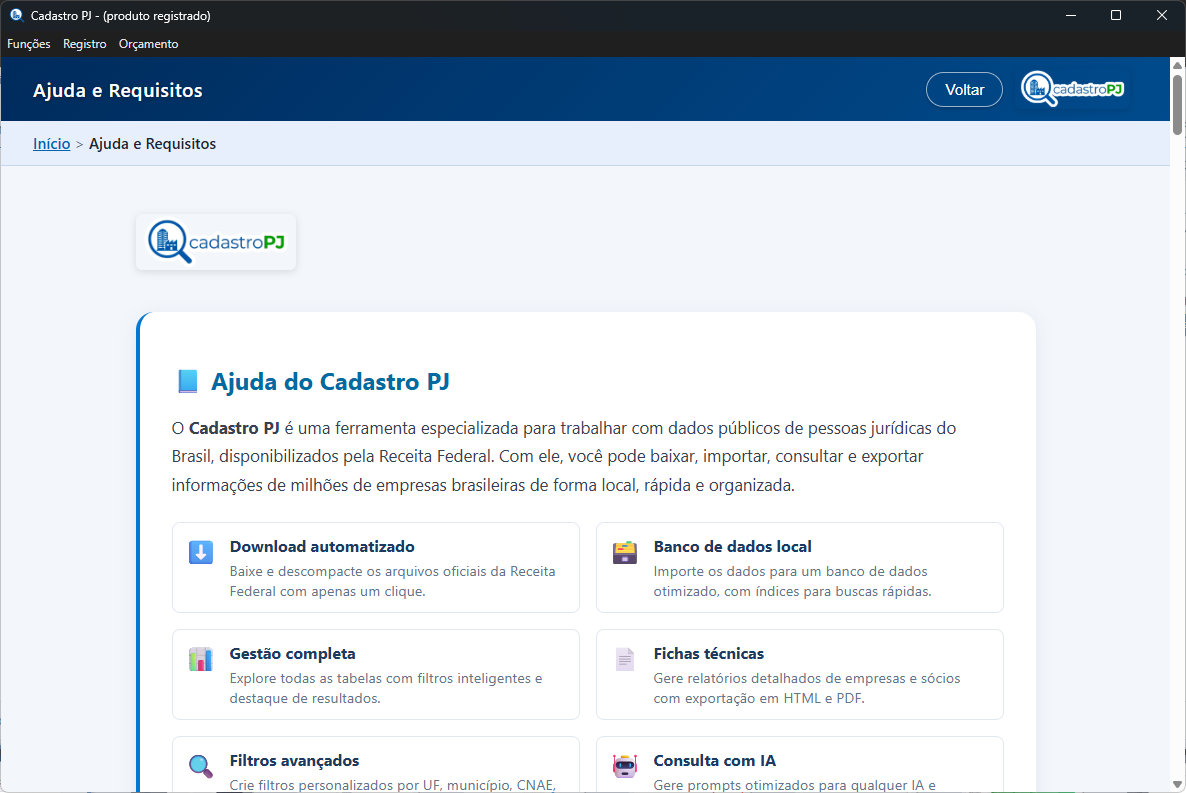Select the Fichas técnicas card title
The width and height of the screenshot is (1186, 793).
(x=708, y=654)
